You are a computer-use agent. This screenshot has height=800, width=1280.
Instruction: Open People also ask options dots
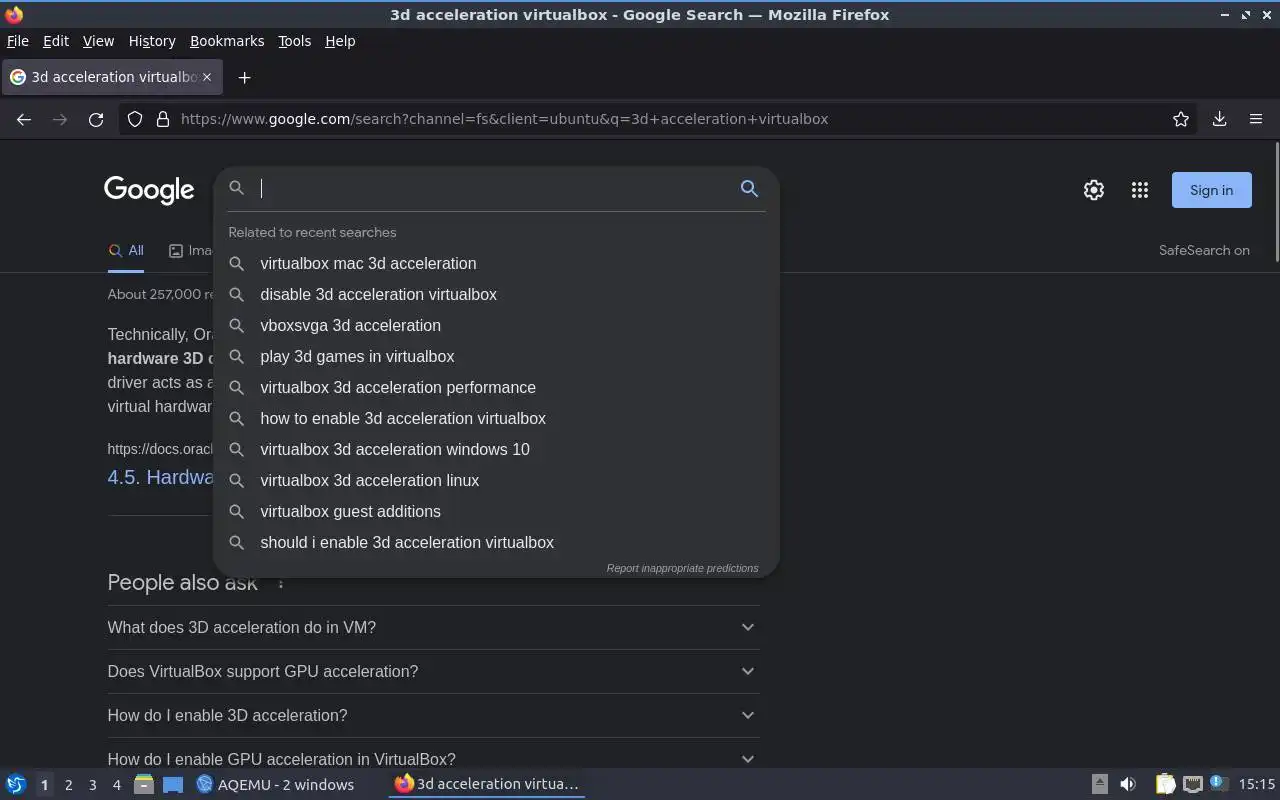[281, 583]
